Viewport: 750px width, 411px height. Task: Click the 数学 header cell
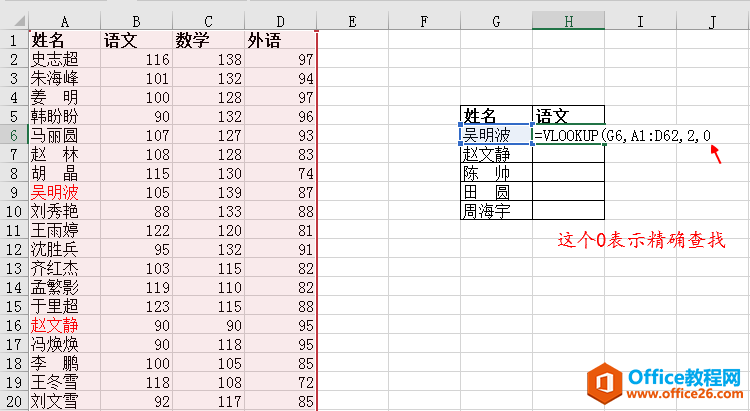(209, 40)
